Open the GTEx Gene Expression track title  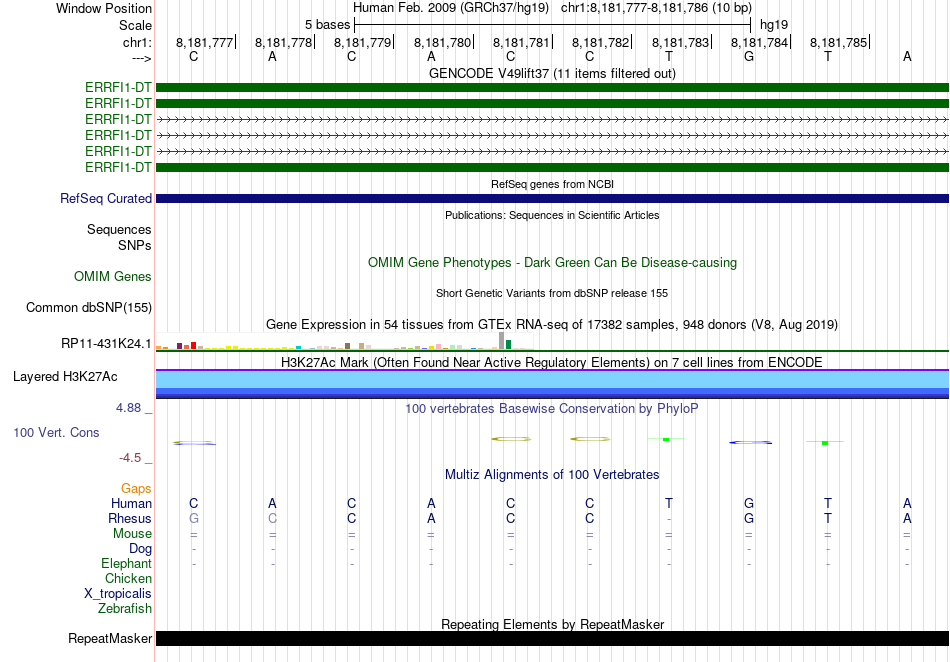552,325
